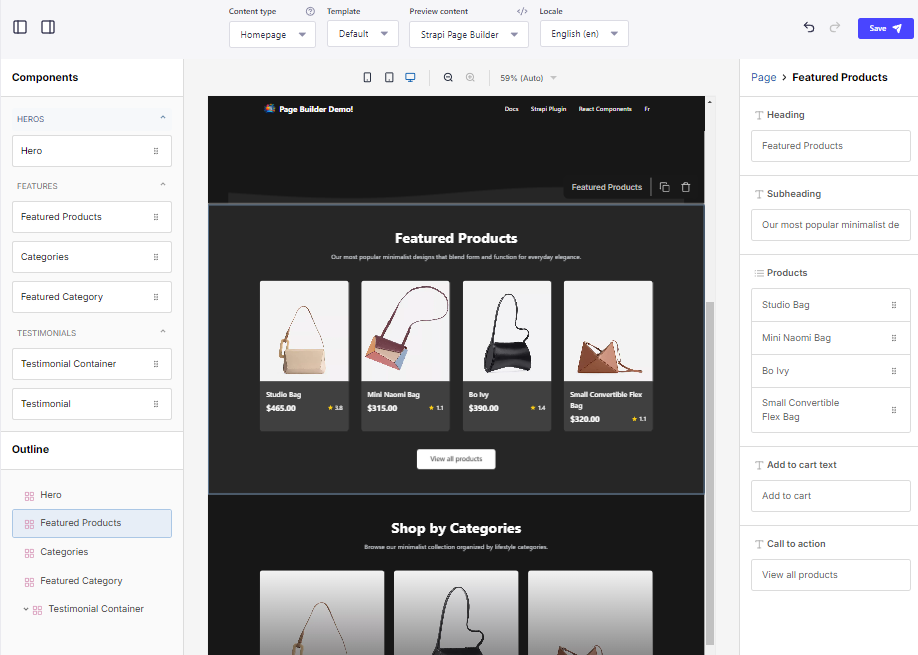Image resolution: width=918 pixels, height=655 pixels.
Task: Switch to desktop device preview
Action: coord(410,77)
